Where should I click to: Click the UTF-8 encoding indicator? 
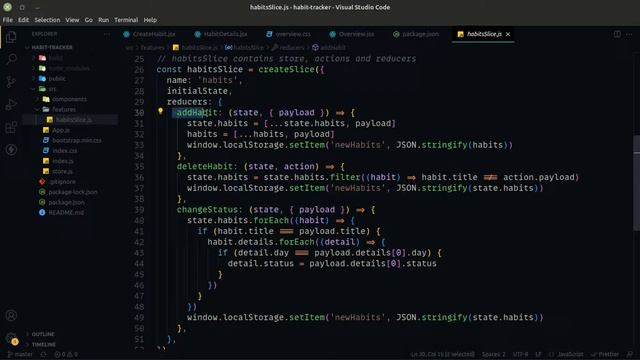click(520, 354)
